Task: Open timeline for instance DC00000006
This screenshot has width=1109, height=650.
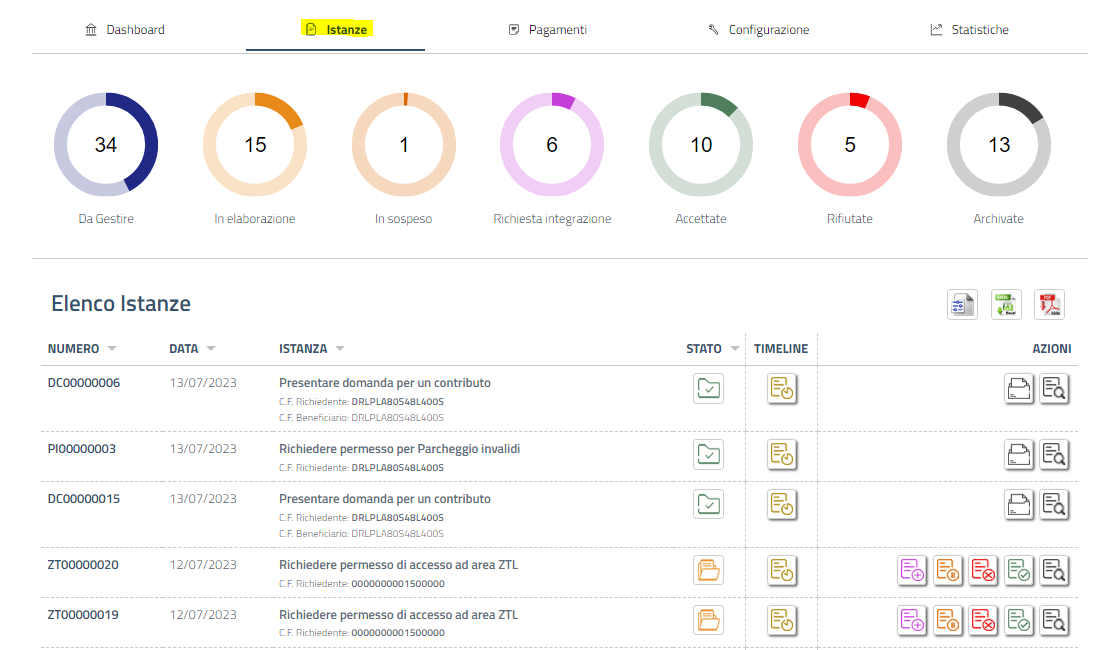Action: (x=782, y=389)
